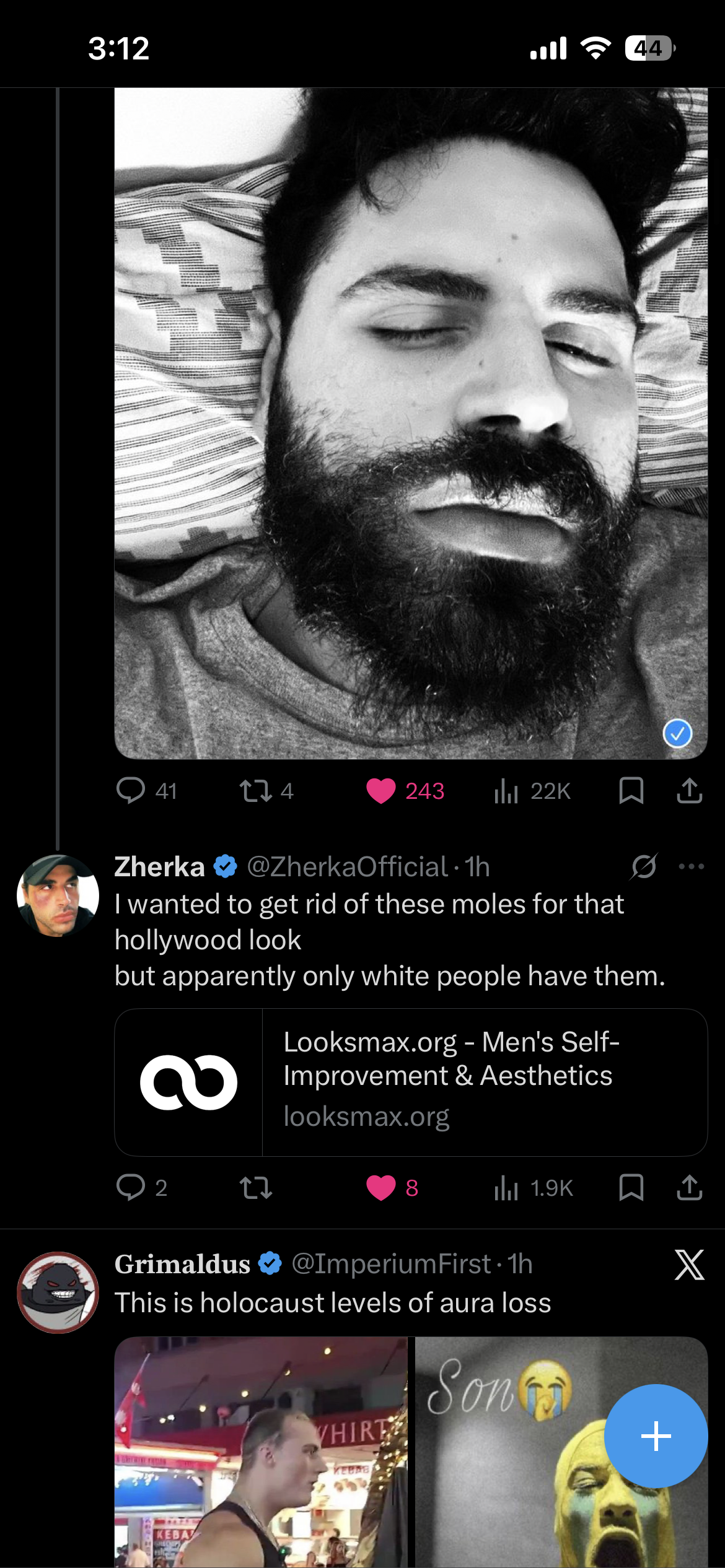The width and height of the screenshot is (725, 1568).
Task: Bookmark Zherka's moles post
Action: [x=631, y=1188]
